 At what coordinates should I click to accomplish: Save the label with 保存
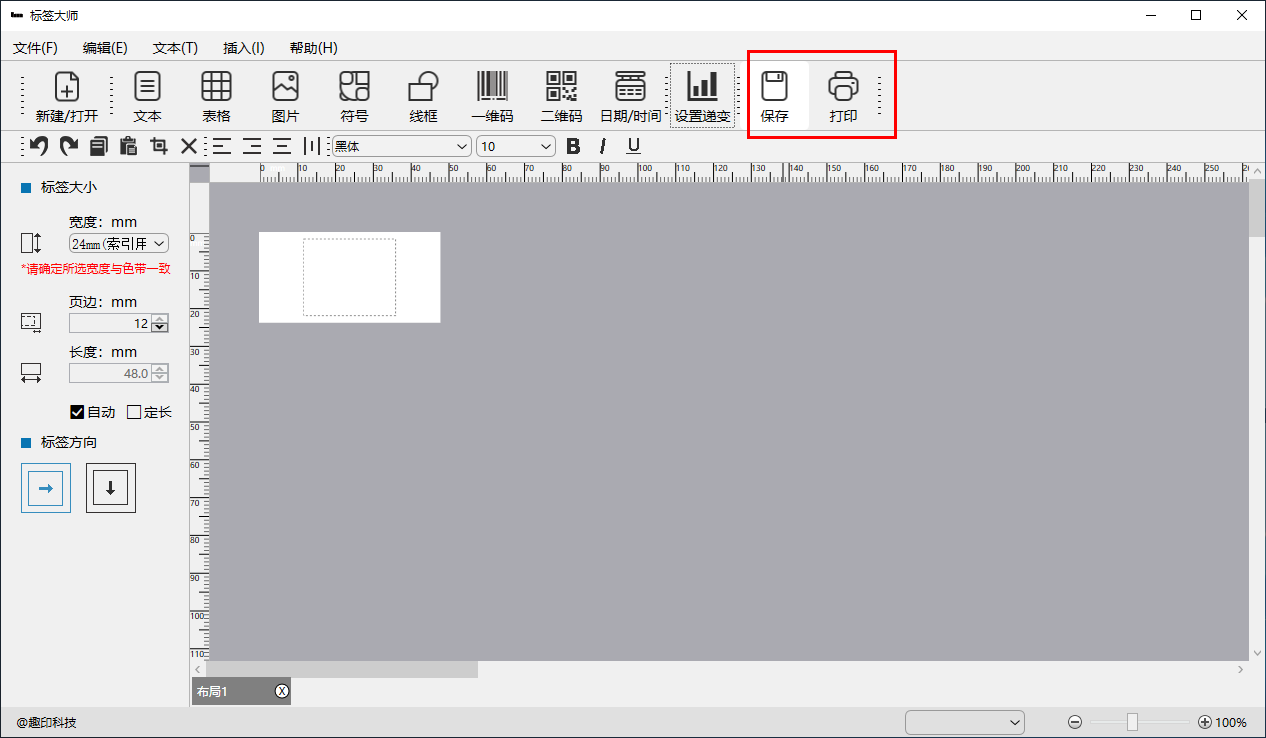[x=774, y=97]
